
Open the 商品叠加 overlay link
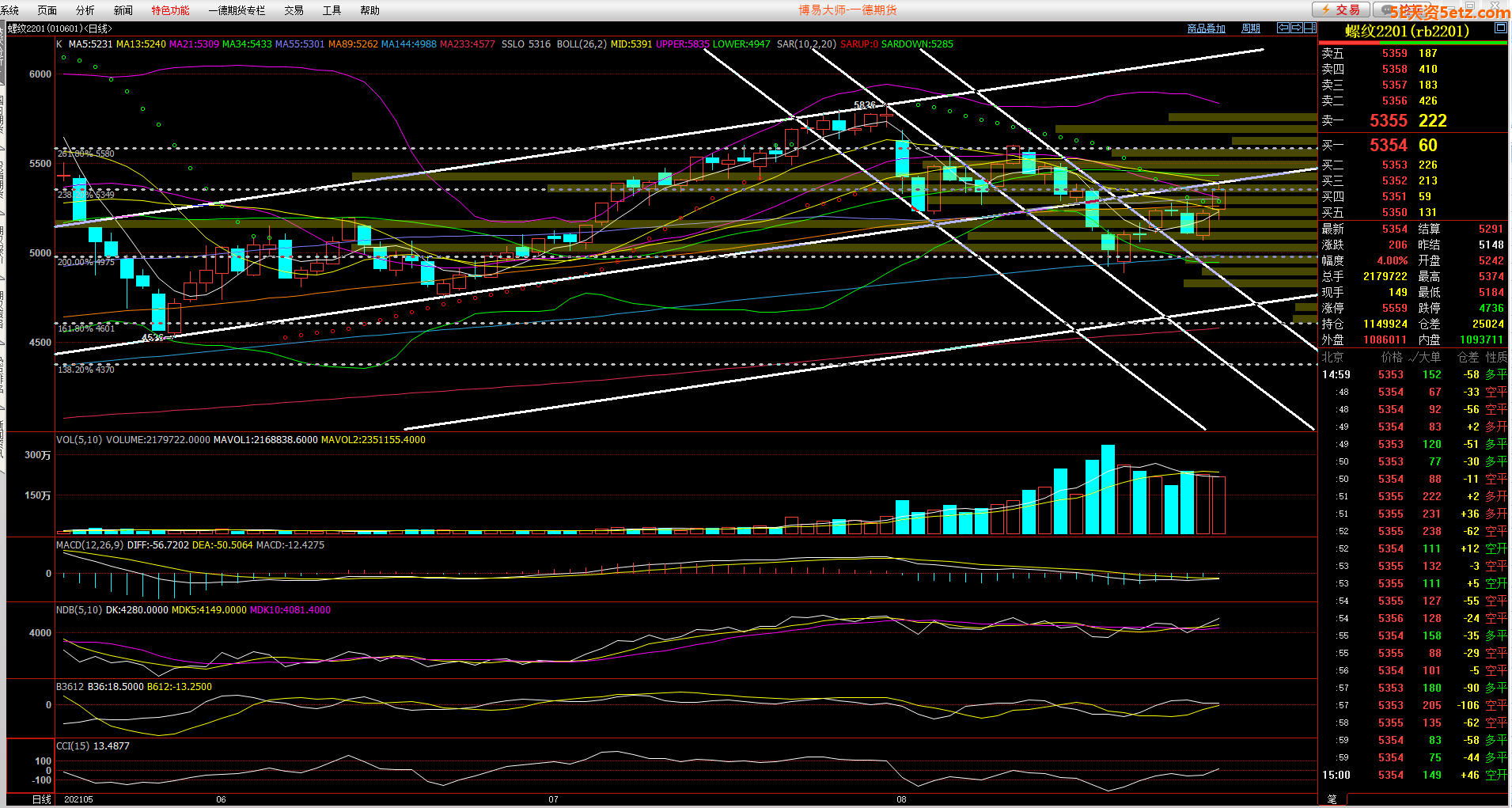(x=1206, y=28)
